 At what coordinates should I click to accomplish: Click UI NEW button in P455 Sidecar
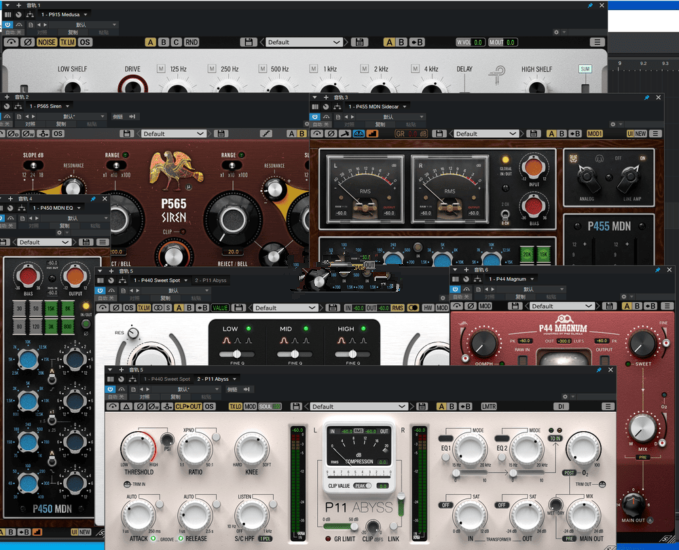click(x=637, y=134)
